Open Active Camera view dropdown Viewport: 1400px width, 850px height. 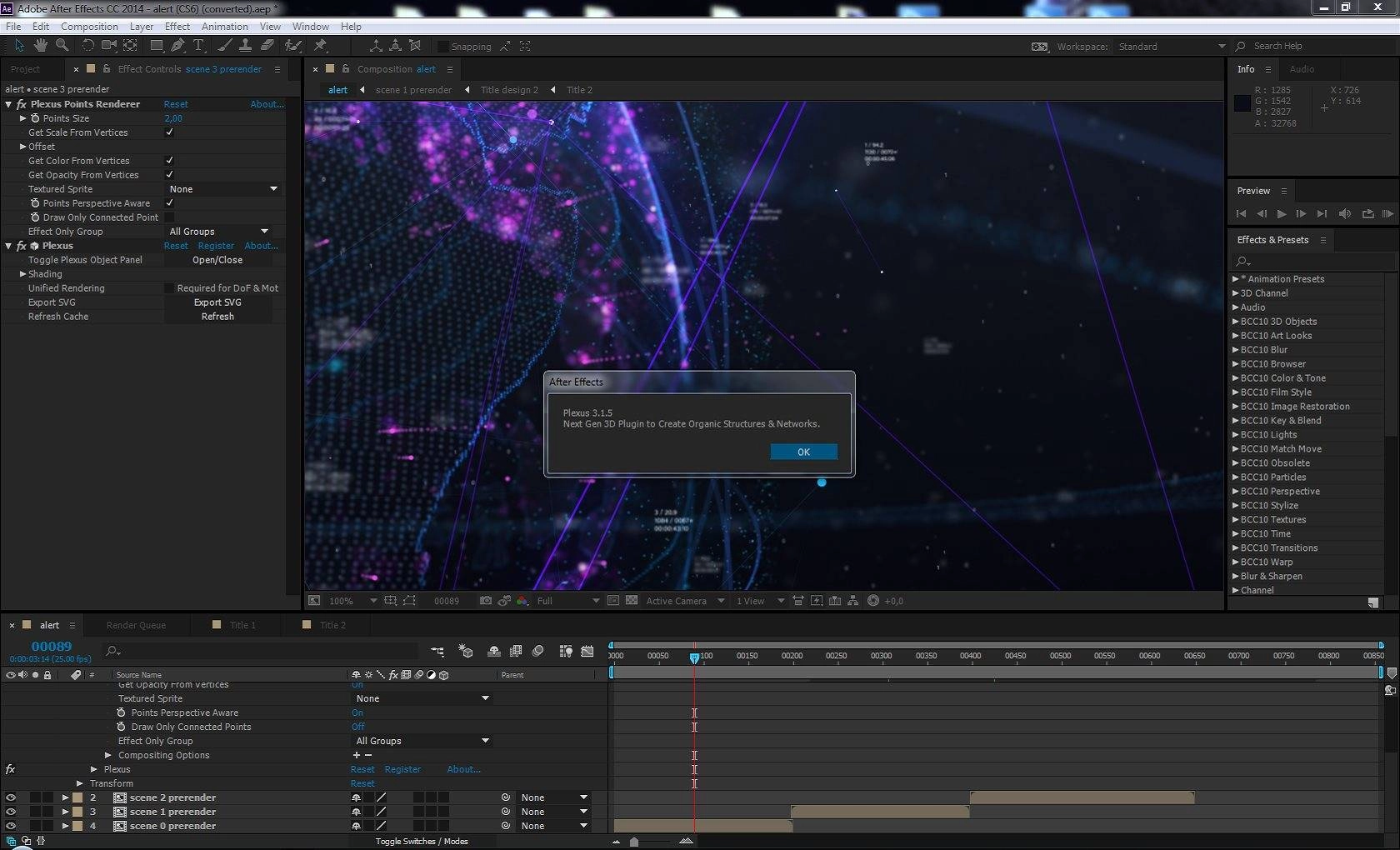tap(685, 601)
